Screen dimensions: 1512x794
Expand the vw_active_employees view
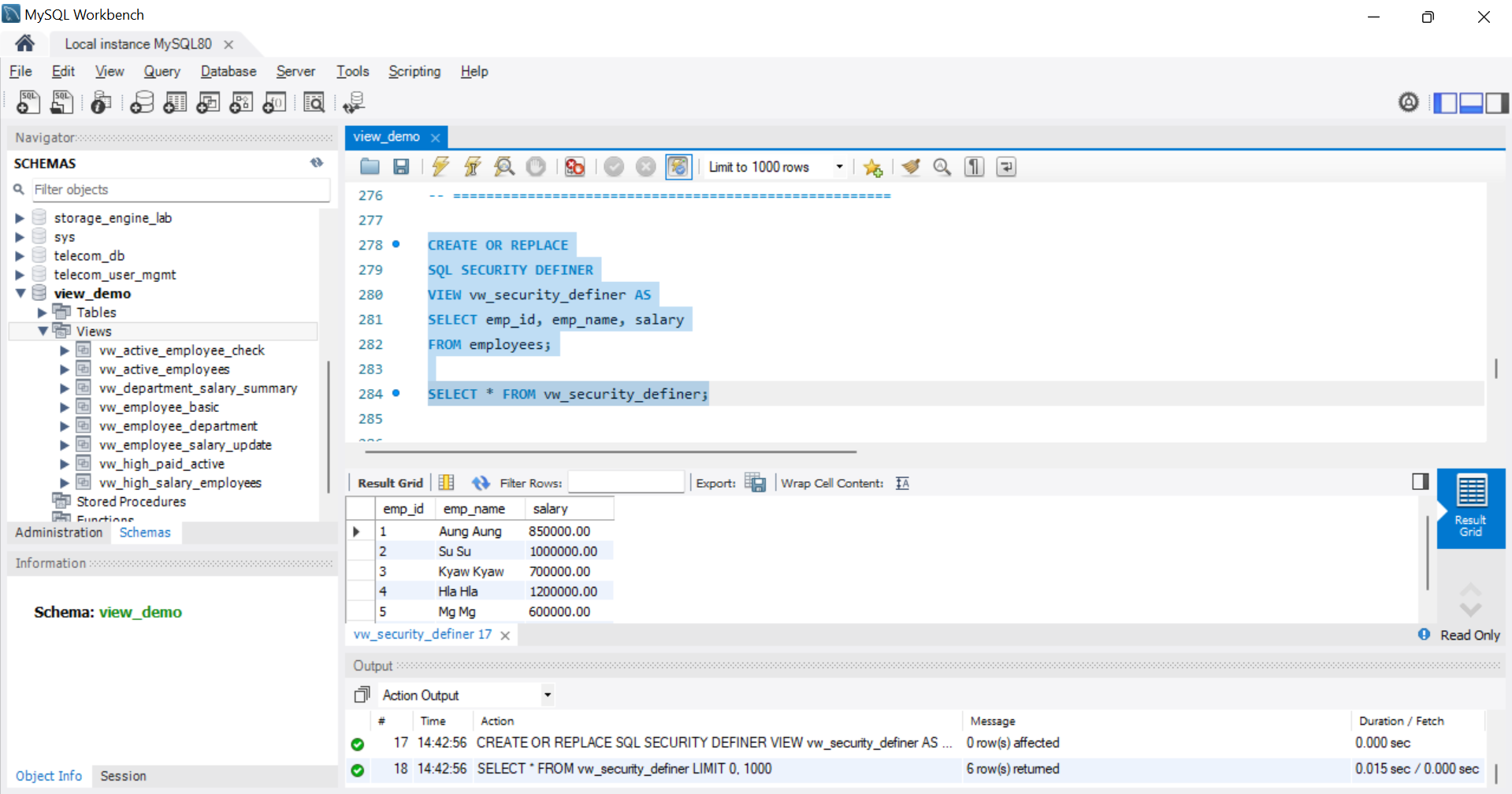[65, 369]
